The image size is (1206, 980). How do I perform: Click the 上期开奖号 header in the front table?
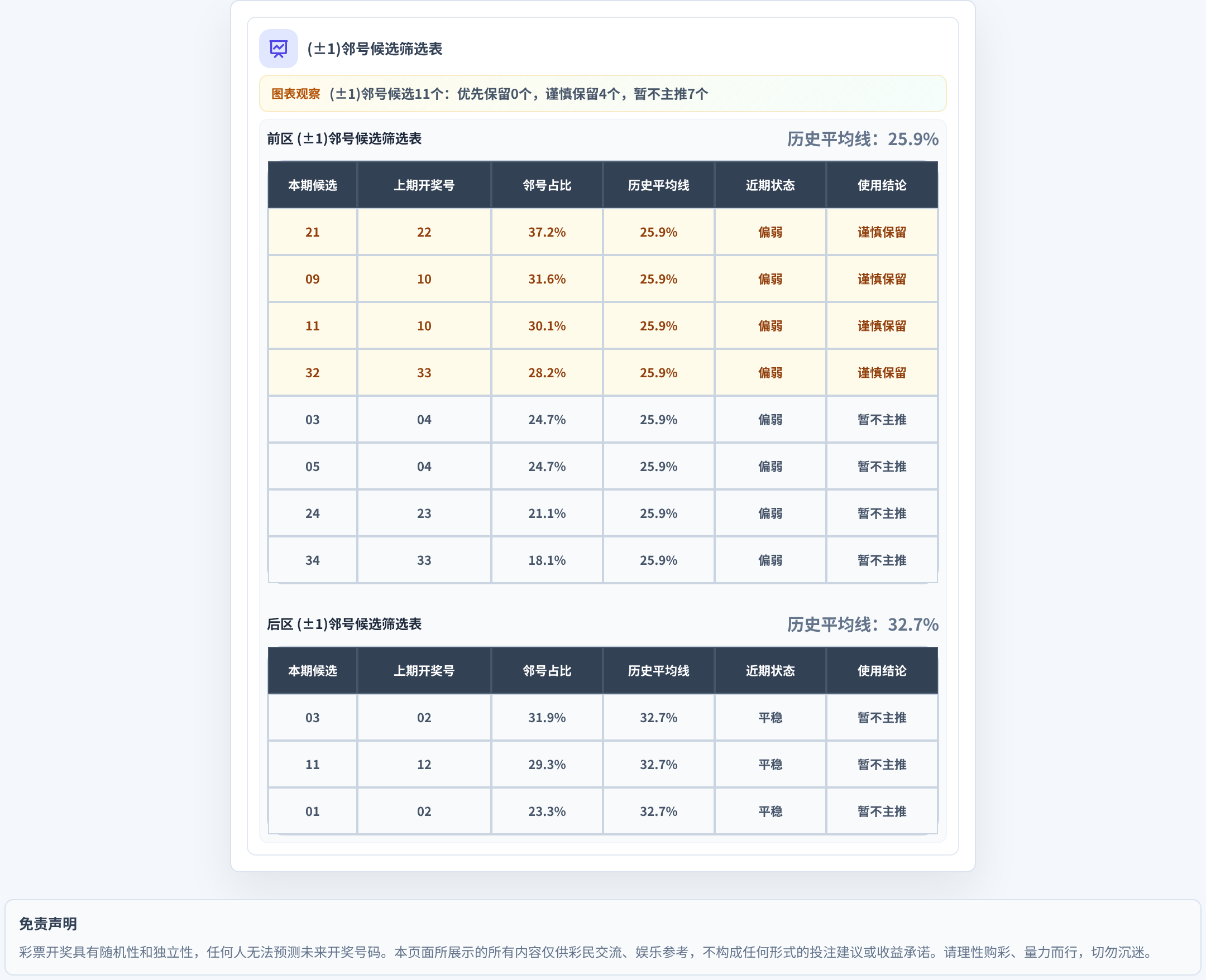(424, 185)
